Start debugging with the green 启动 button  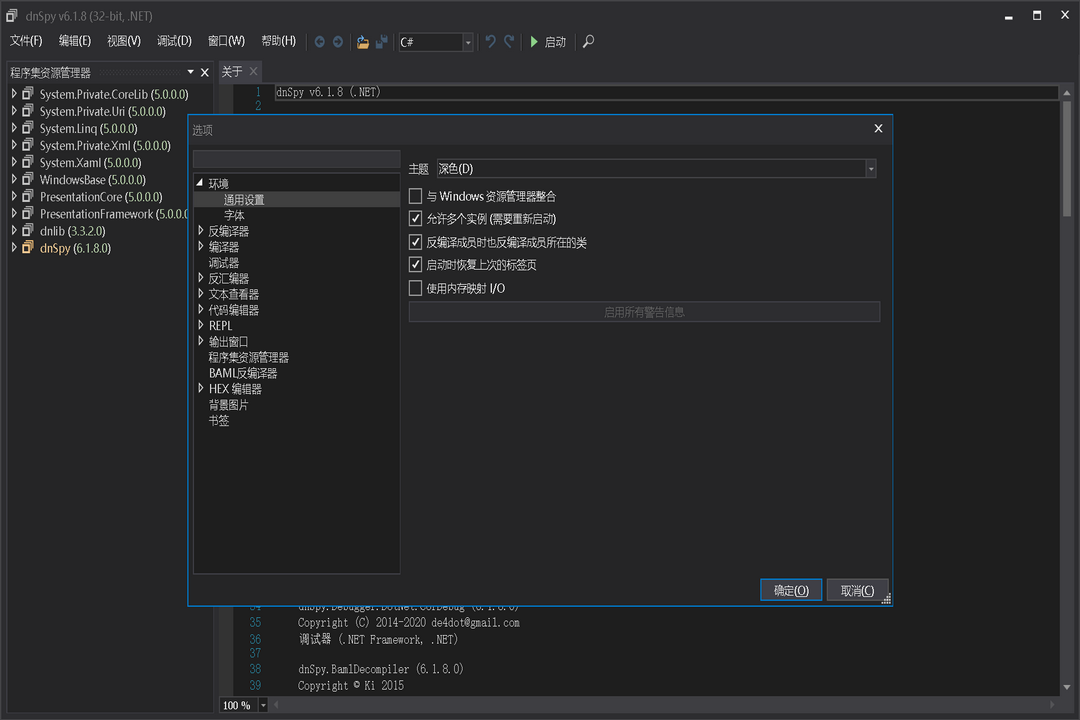(543, 41)
